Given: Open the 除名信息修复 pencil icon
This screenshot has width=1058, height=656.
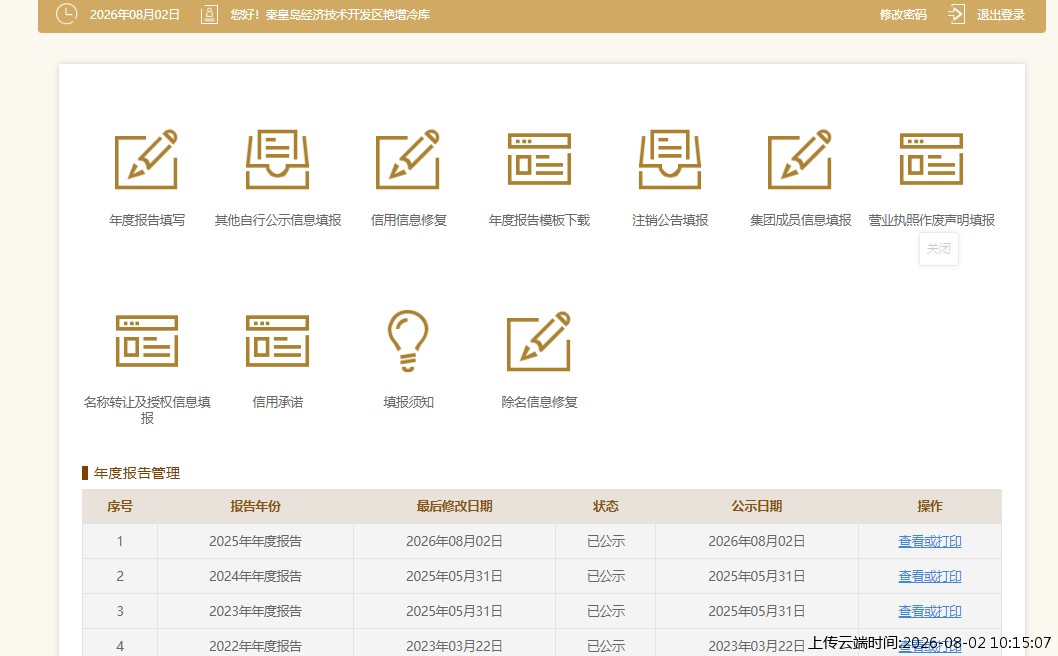Looking at the screenshot, I should coord(539,341).
